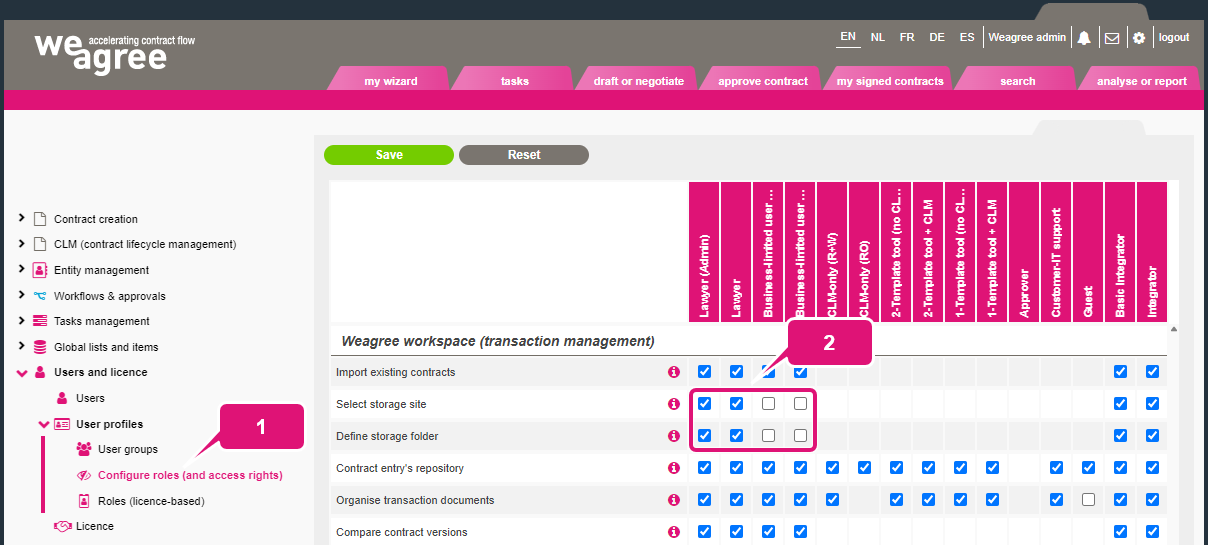Image resolution: width=1208 pixels, height=545 pixels.
Task: Expand CLM (contract lifecycle management) node
Action: point(22,243)
